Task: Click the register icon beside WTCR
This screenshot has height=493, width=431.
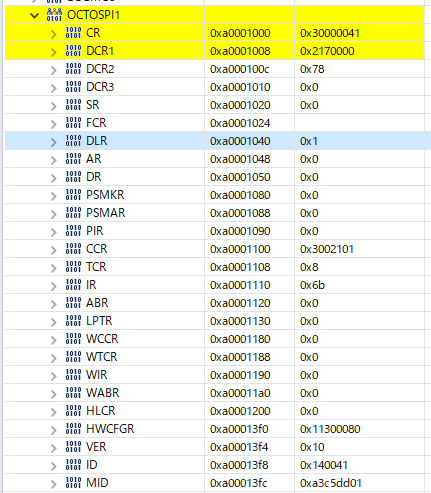Action: (73, 357)
